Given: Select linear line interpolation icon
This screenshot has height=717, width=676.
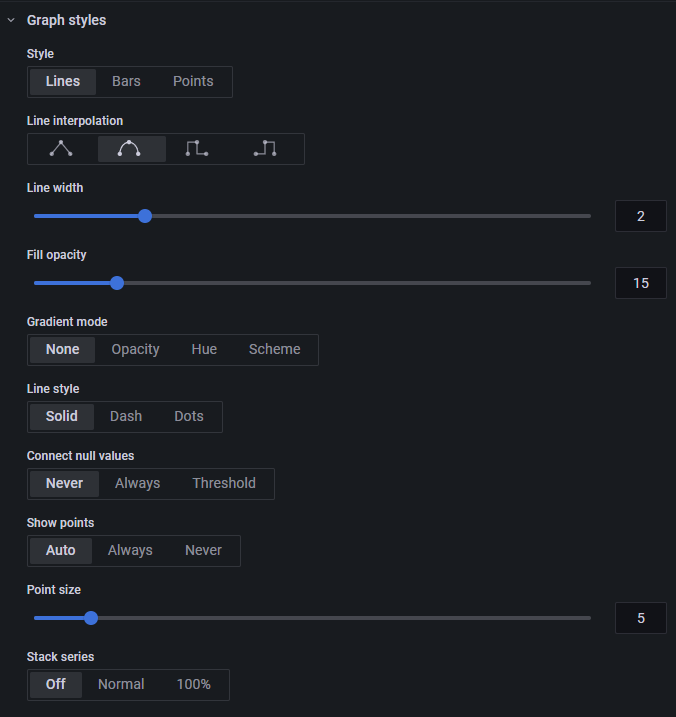Looking at the screenshot, I should click(x=61, y=149).
